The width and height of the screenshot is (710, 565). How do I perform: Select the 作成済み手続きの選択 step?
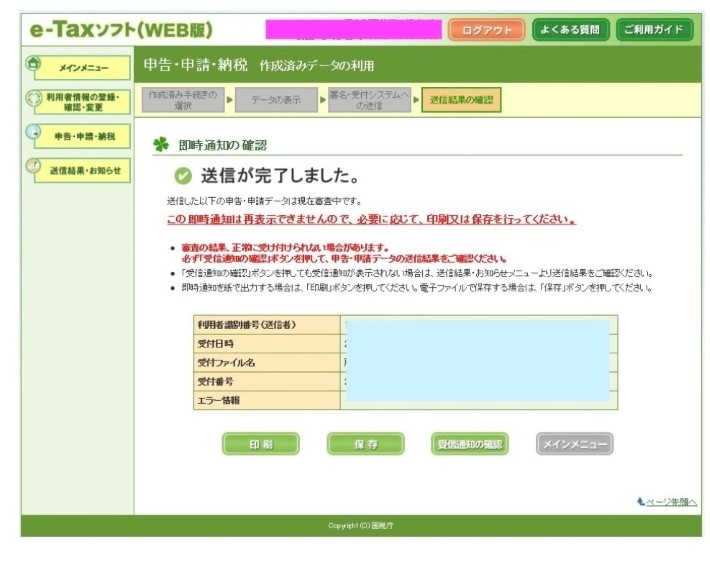(x=182, y=99)
